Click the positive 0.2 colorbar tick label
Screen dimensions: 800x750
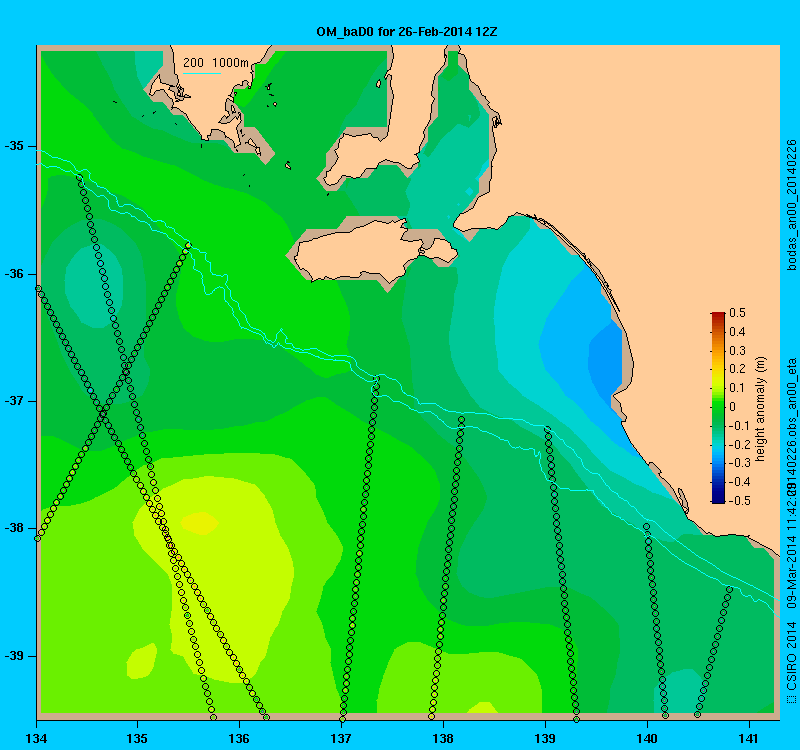pyautogui.click(x=737, y=369)
